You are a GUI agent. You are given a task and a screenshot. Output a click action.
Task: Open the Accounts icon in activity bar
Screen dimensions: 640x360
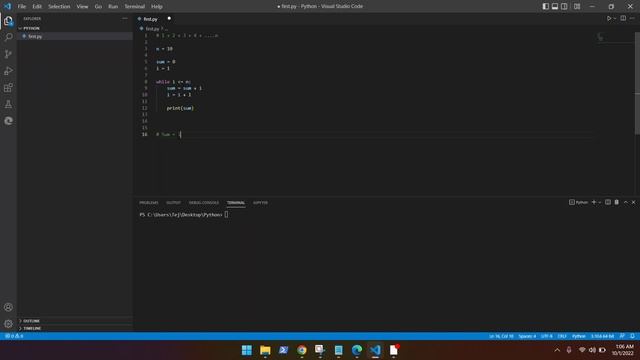click(8, 307)
